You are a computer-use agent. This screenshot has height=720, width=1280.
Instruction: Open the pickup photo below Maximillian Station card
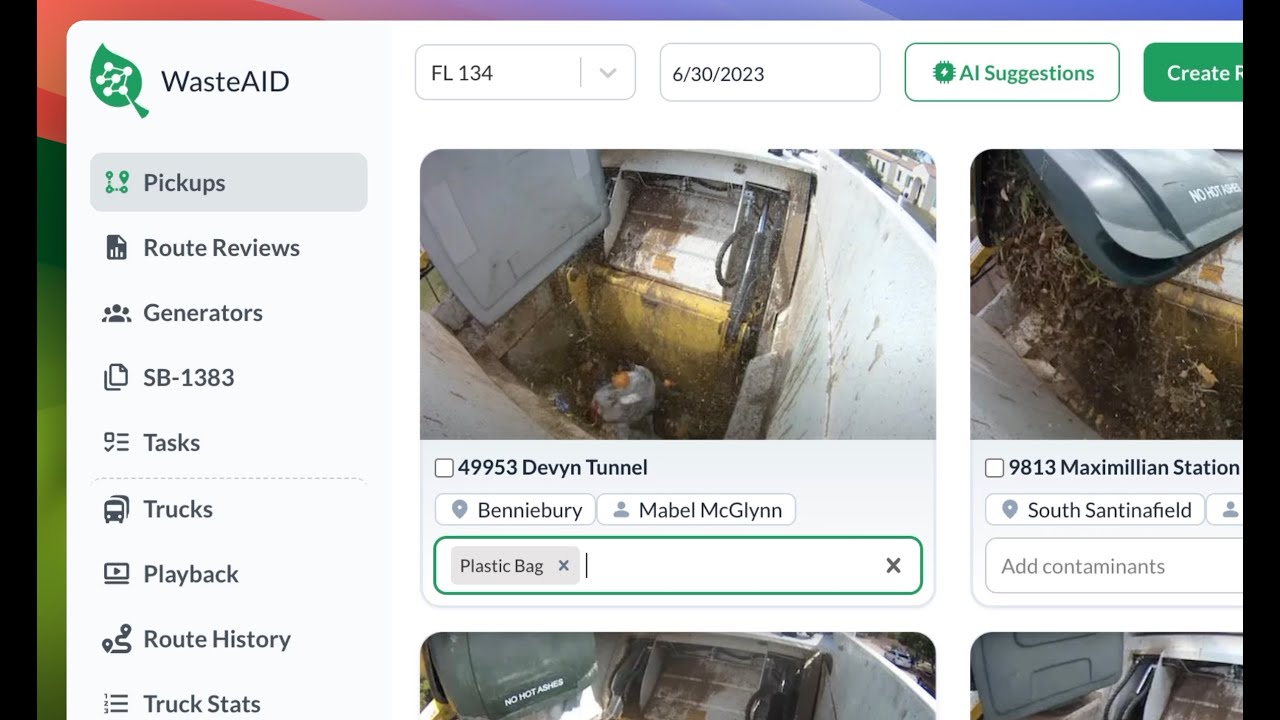click(1107, 676)
